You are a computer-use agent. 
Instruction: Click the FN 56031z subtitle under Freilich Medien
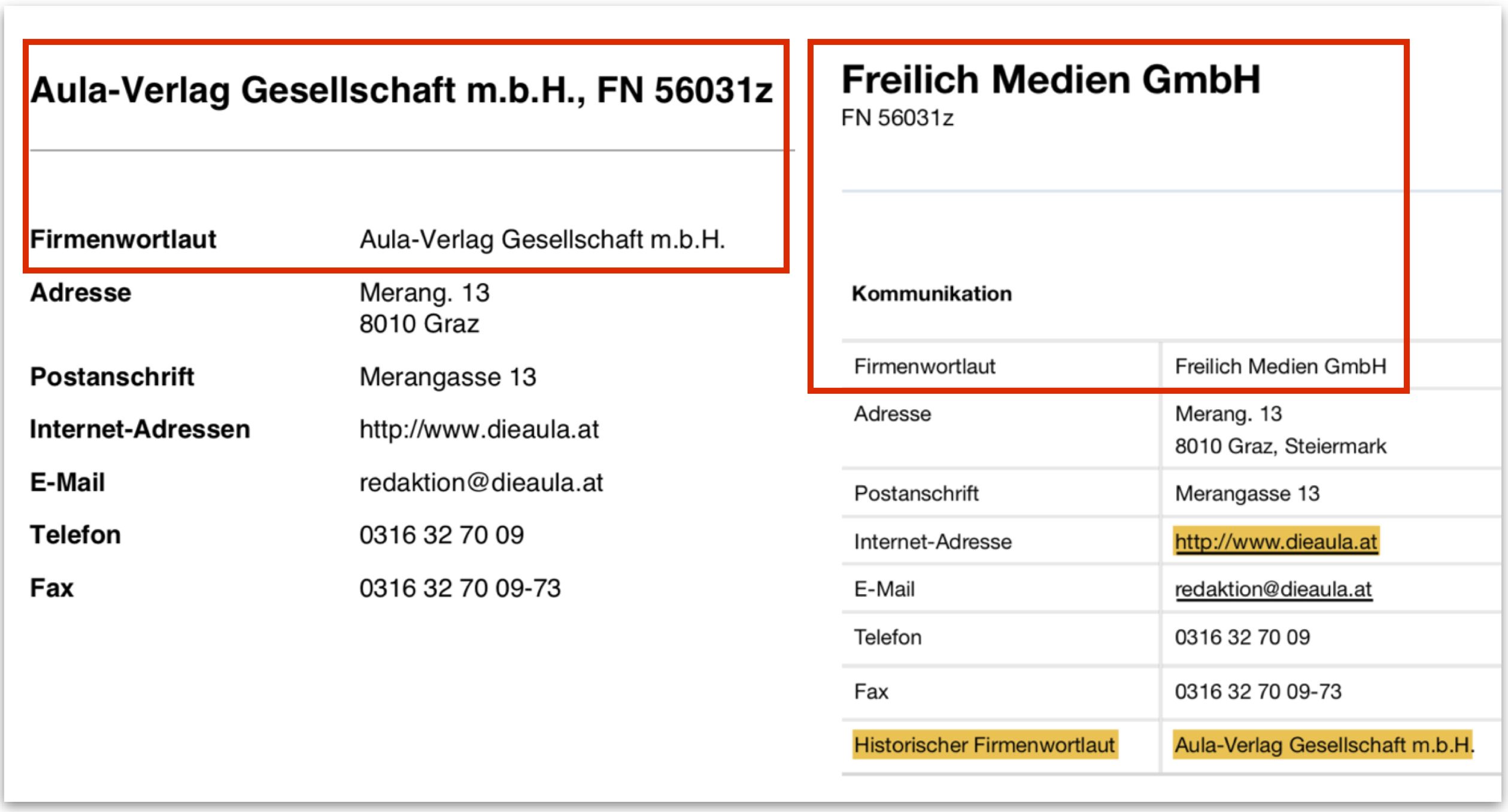coord(897,118)
